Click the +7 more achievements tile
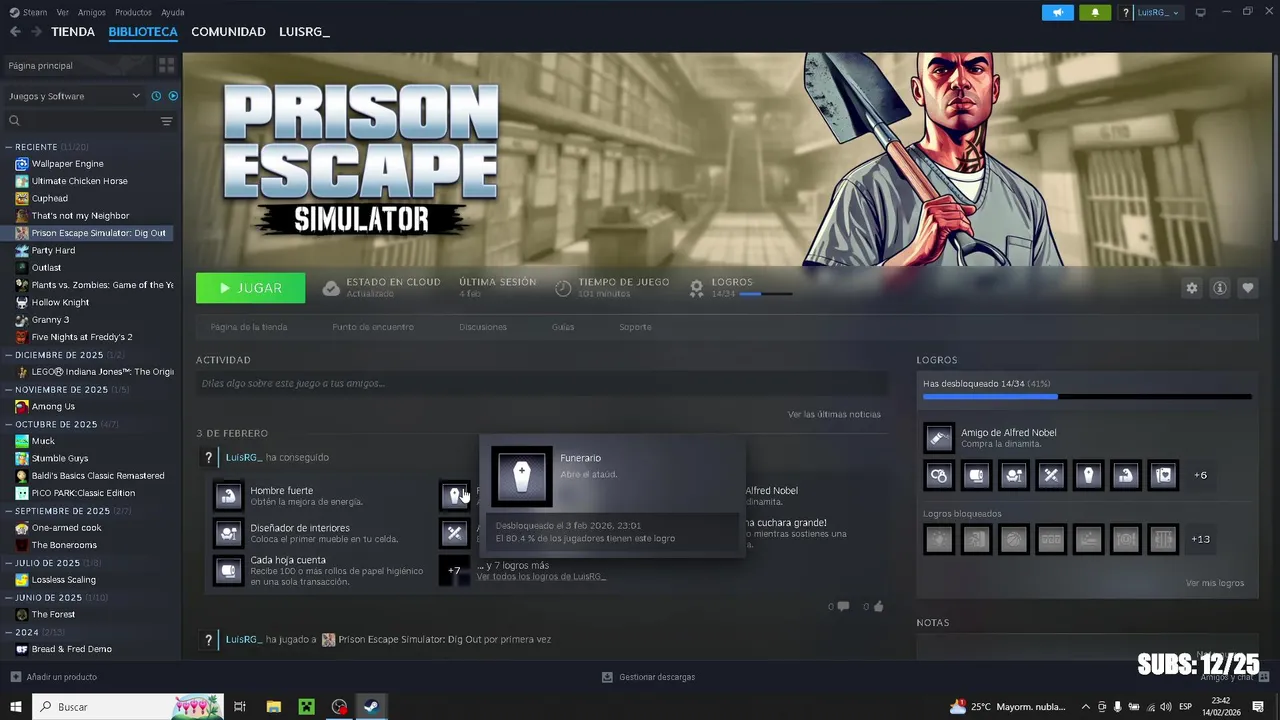Image resolution: width=1280 pixels, height=720 pixels. tap(454, 570)
